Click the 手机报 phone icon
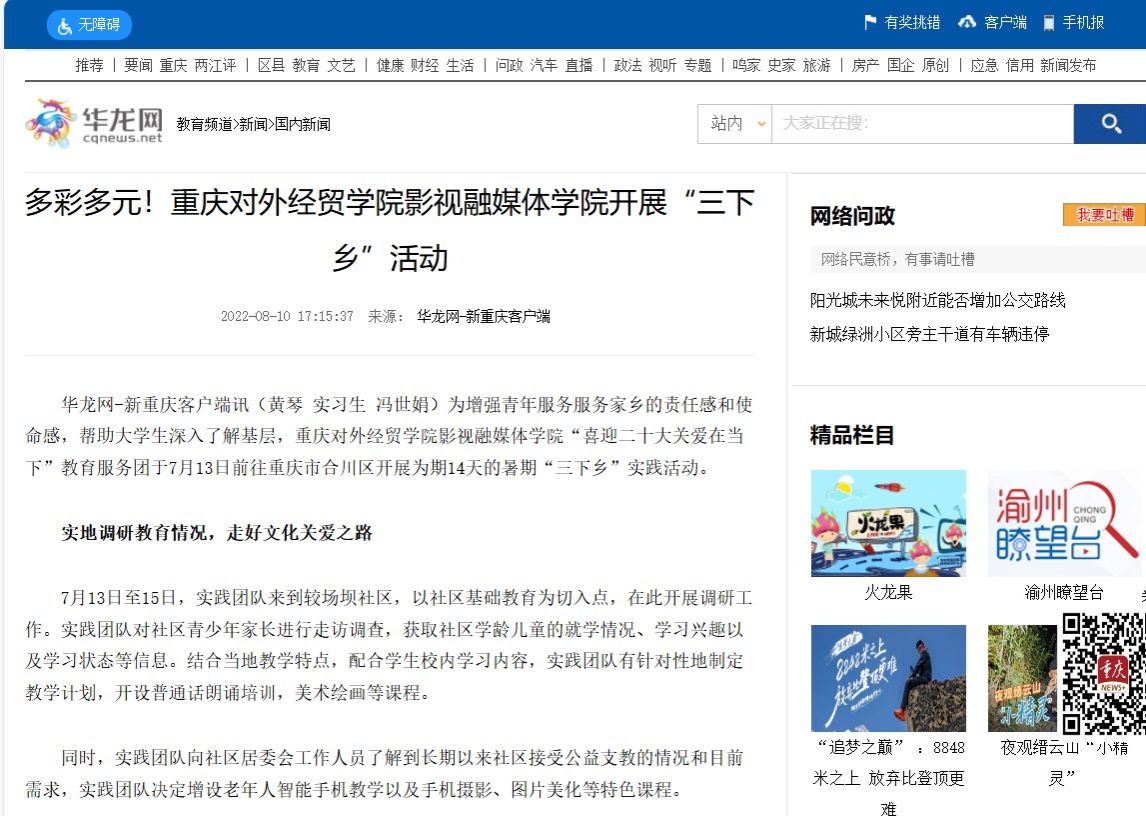The image size is (1146, 816). point(1048,23)
